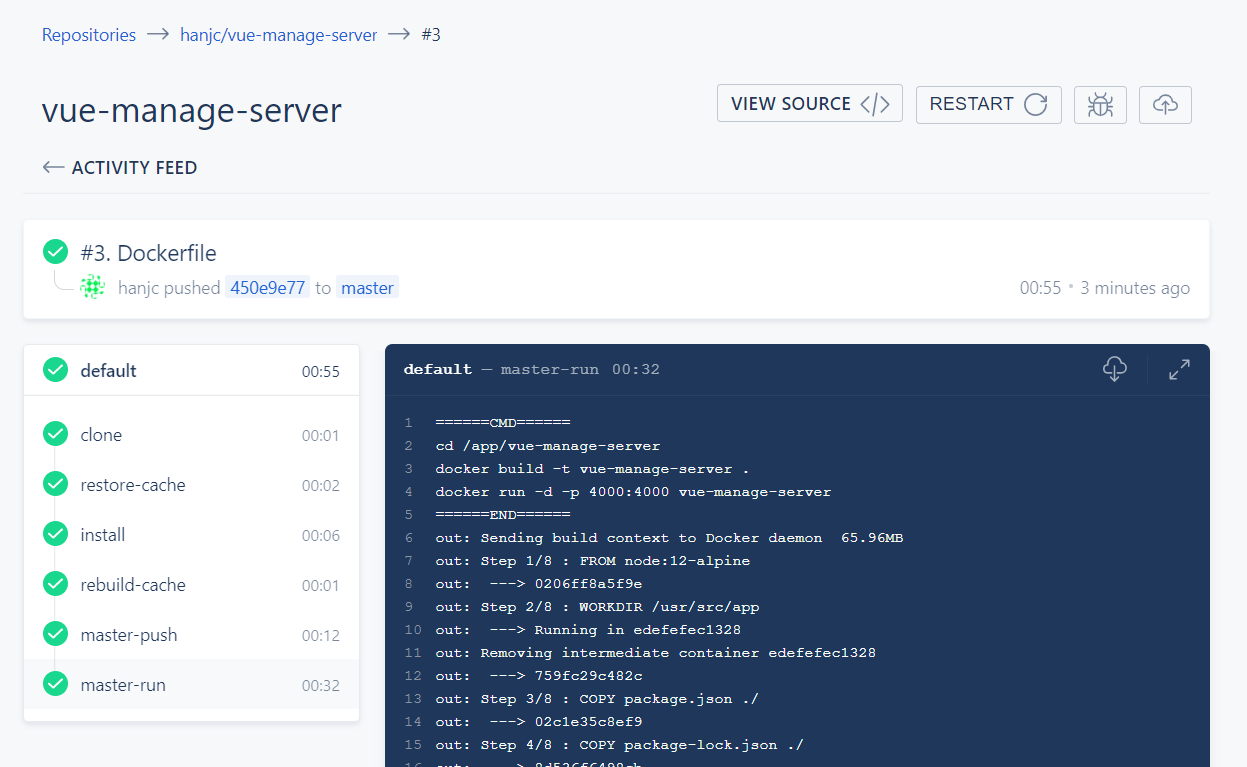Click the vue-manage-server page title
Screen dimensions: 1247x767
pyautogui.click(x=192, y=110)
